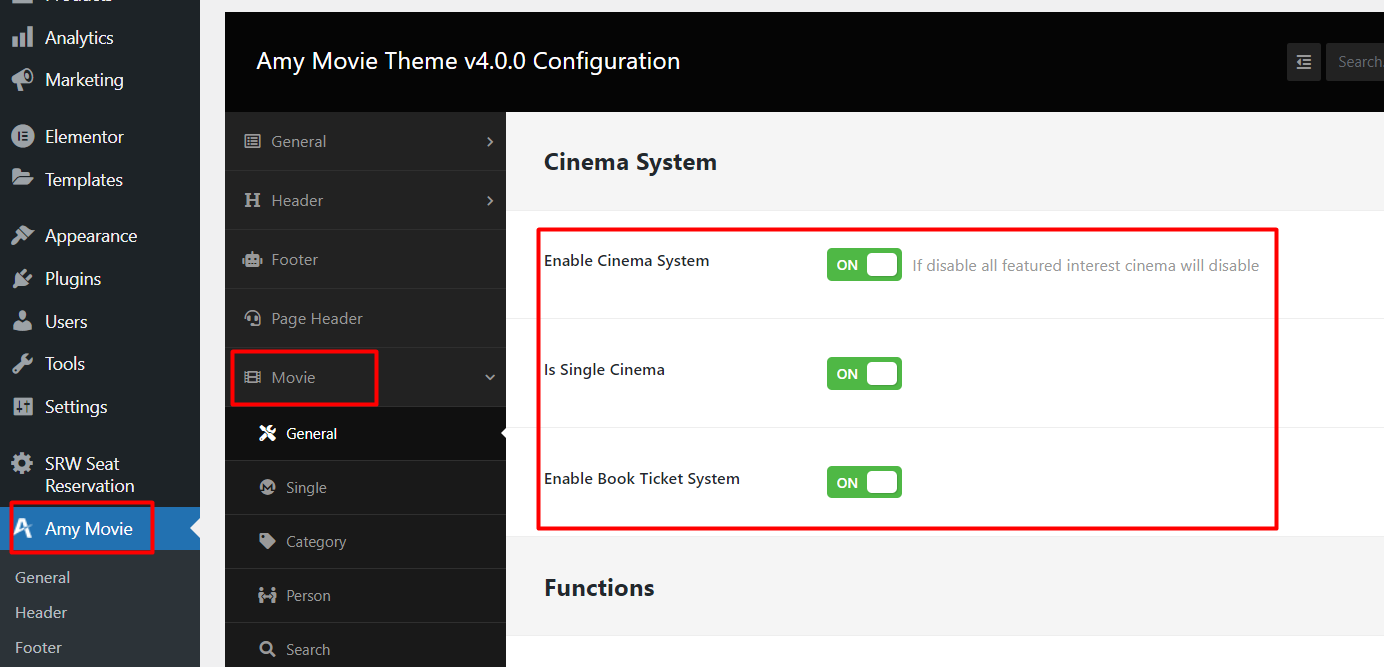Click the Footer link in the submenu
This screenshot has height=667, width=1384.
[37, 647]
